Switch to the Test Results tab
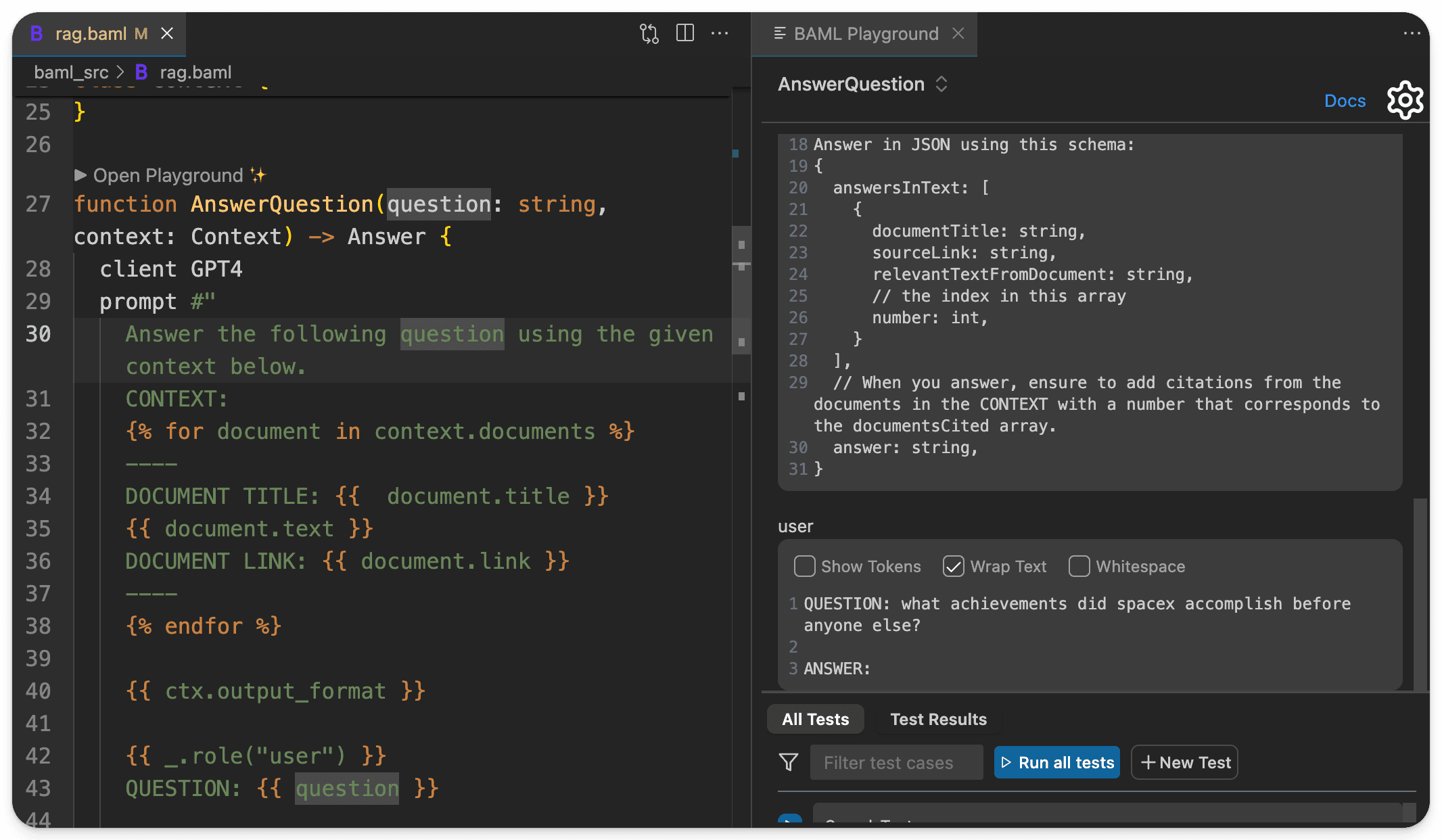The width and height of the screenshot is (1442, 840). [x=938, y=719]
